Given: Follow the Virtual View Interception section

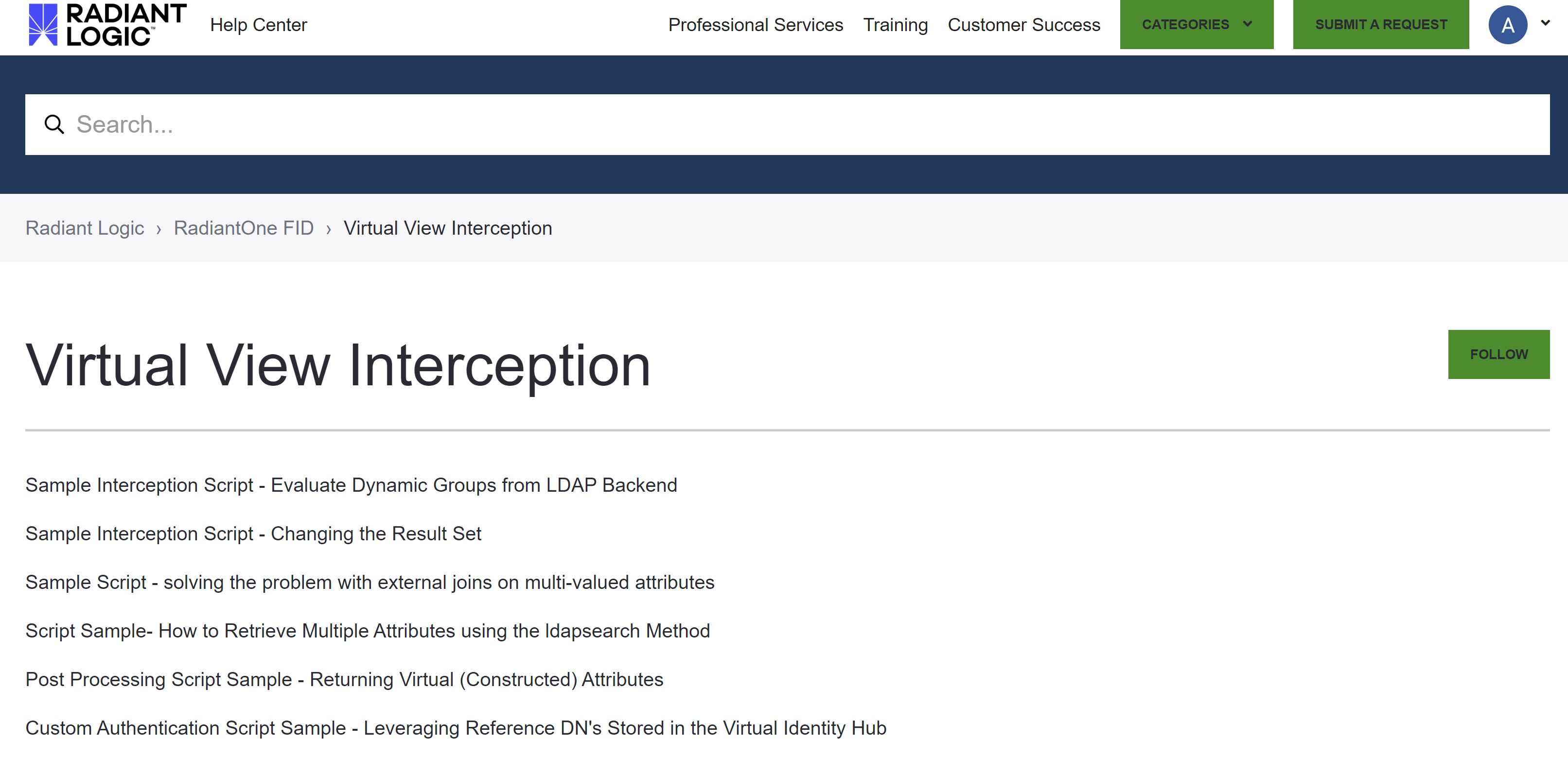Looking at the screenshot, I should point(1498,354).
